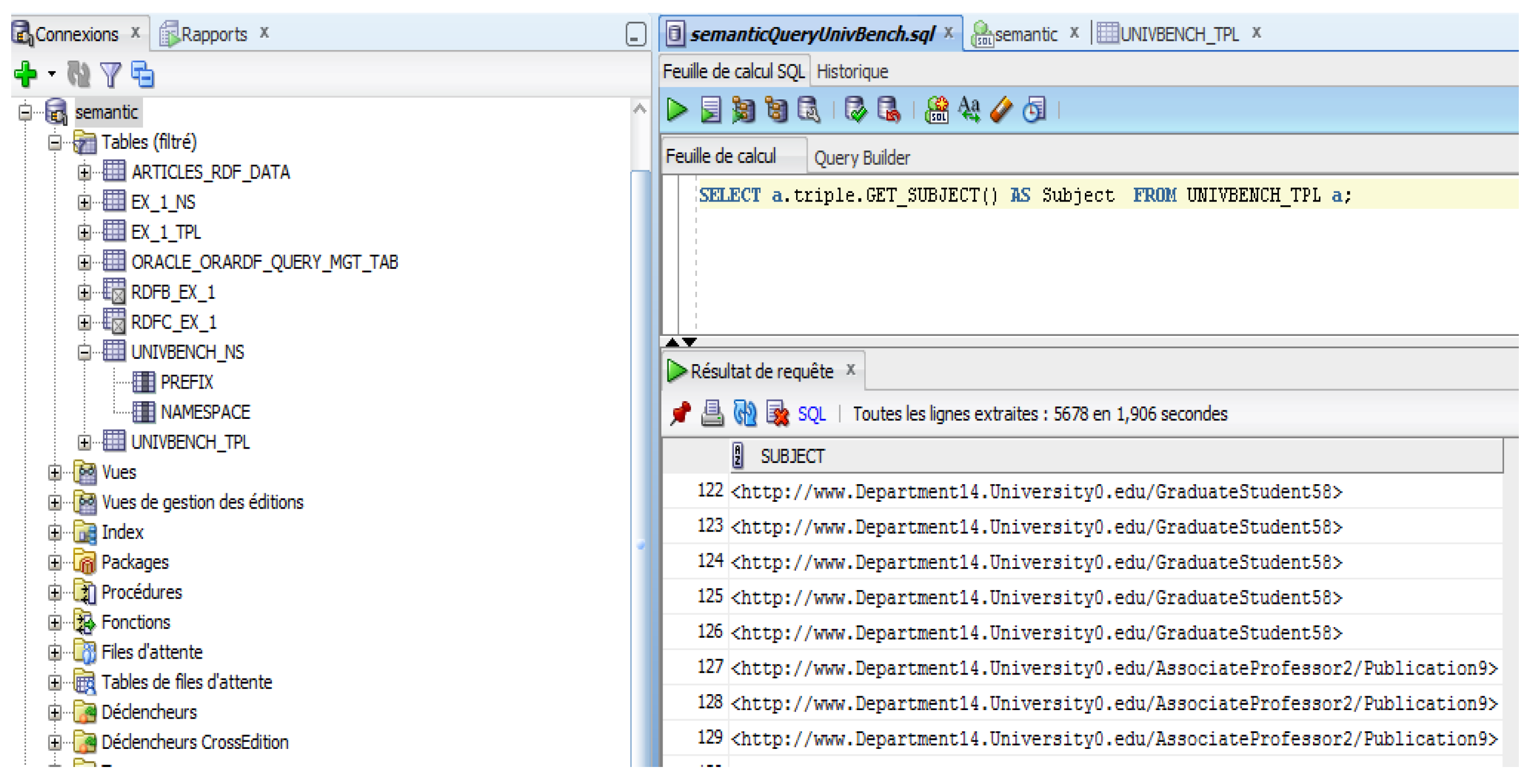Expand the Vues folder node
Image resolution: width=1530 pixels, height=784 pixels.
(55, 473)
